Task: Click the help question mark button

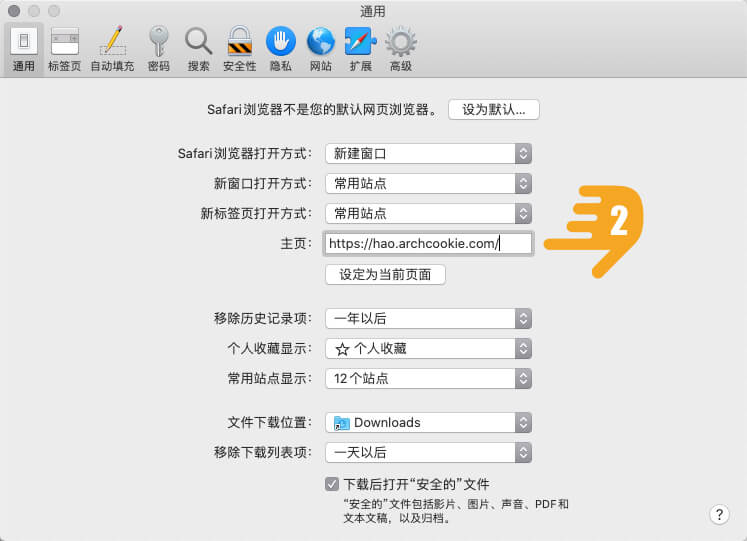Action: point(719,514)
